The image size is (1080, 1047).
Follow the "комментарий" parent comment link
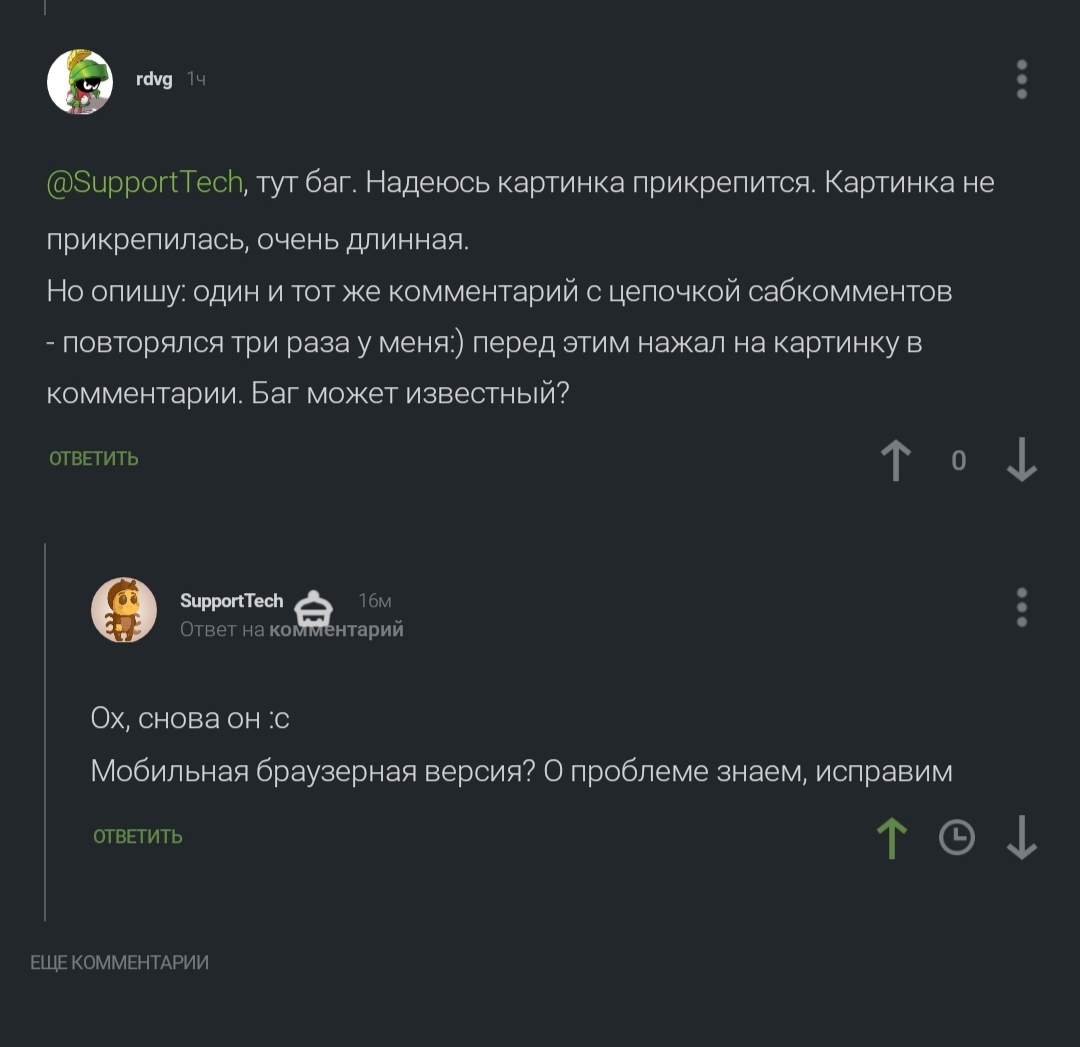(338, 629)
